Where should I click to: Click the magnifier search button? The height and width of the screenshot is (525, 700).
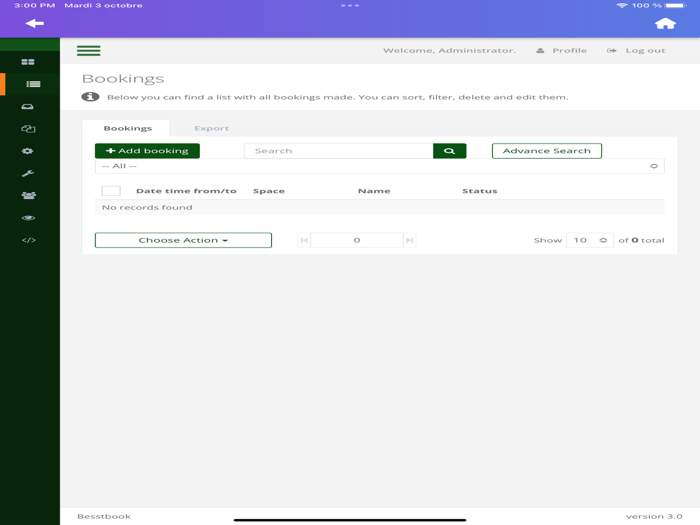coord(450,151)
